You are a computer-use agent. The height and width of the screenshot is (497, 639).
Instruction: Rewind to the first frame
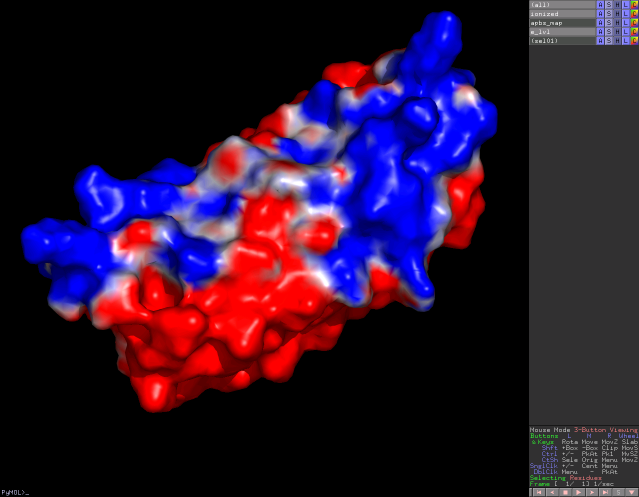(x=539, y=493)
